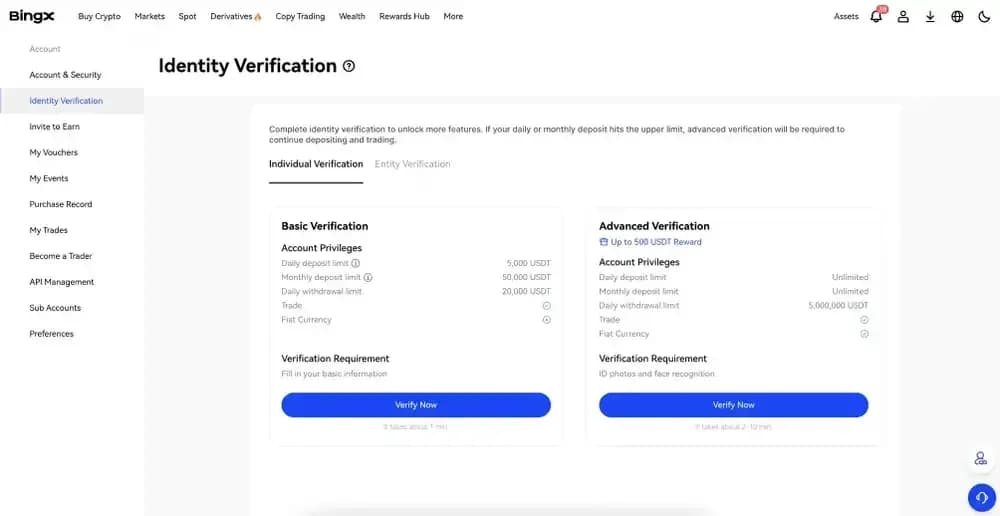Open Preferences in sidebar

pyautogui.click(x=52, y=334)
